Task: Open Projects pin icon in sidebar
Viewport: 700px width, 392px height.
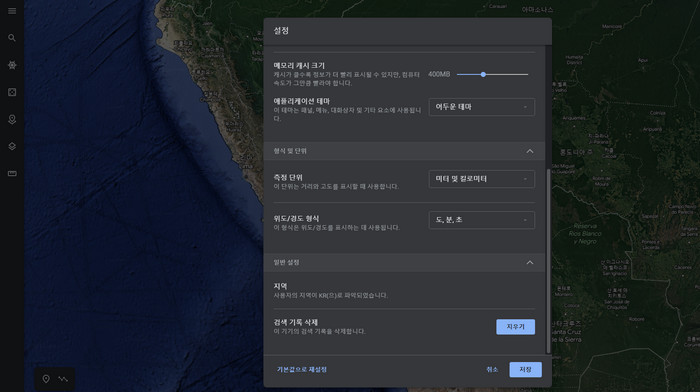Action: 12,119
